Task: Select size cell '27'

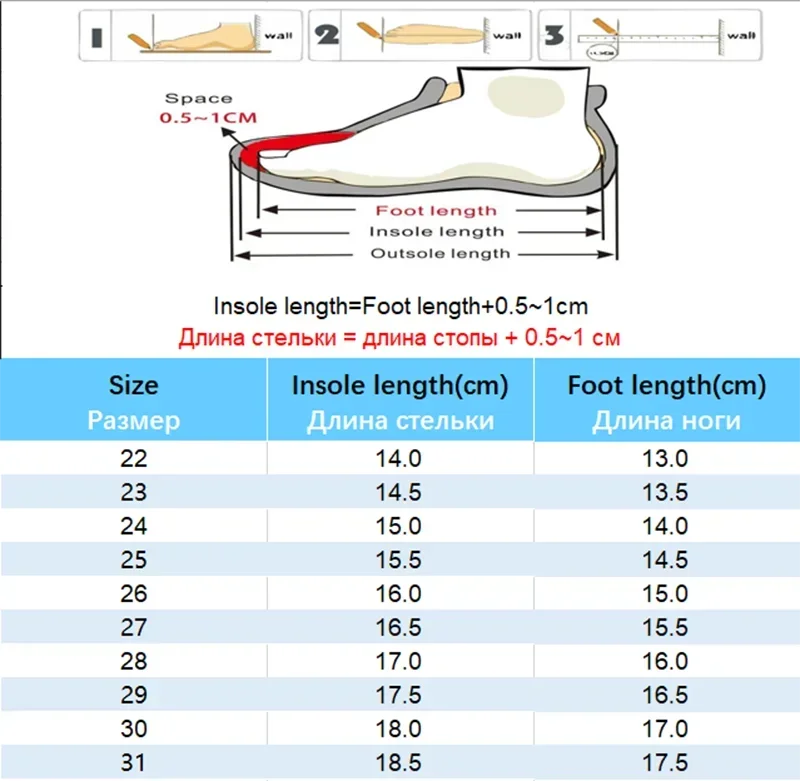Action: click(x=134, y=627)
